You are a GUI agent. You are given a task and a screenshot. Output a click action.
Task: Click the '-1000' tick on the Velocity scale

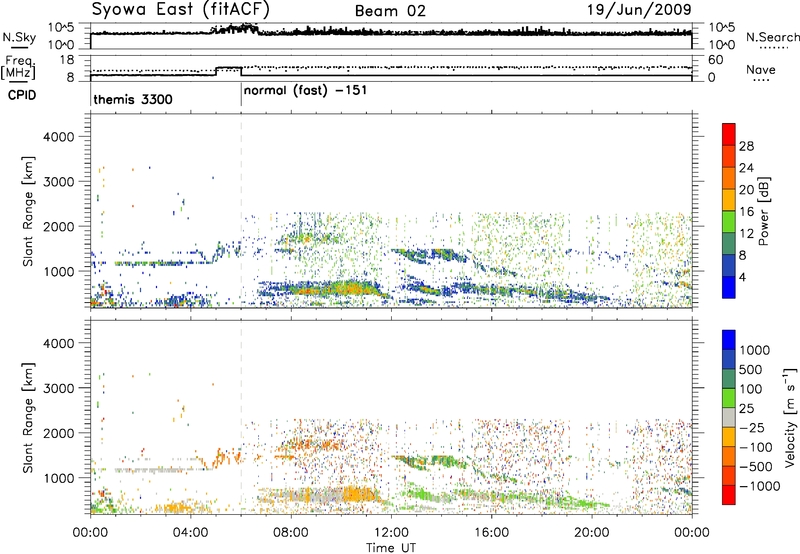click(759, 486)
